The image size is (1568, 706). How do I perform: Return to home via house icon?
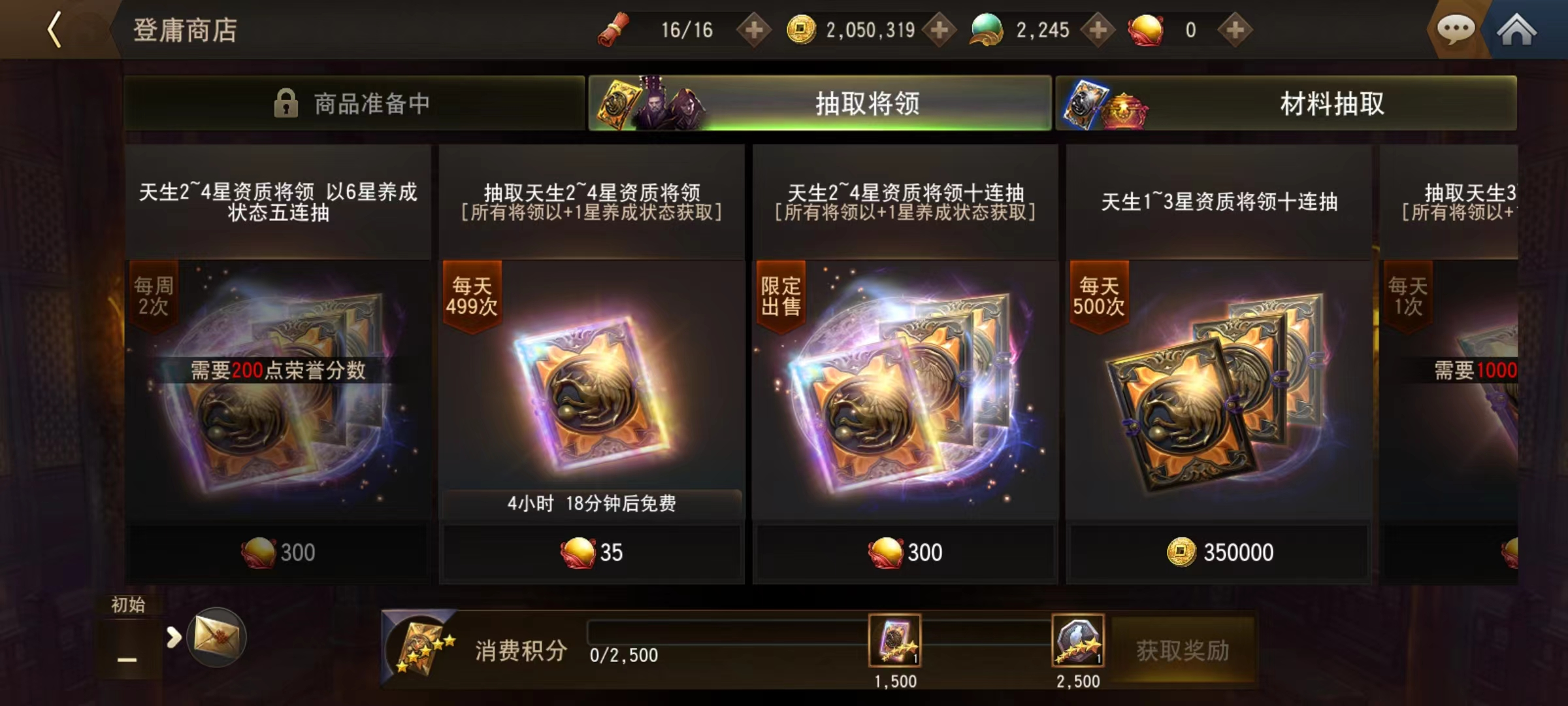[x=1516, y=29]
